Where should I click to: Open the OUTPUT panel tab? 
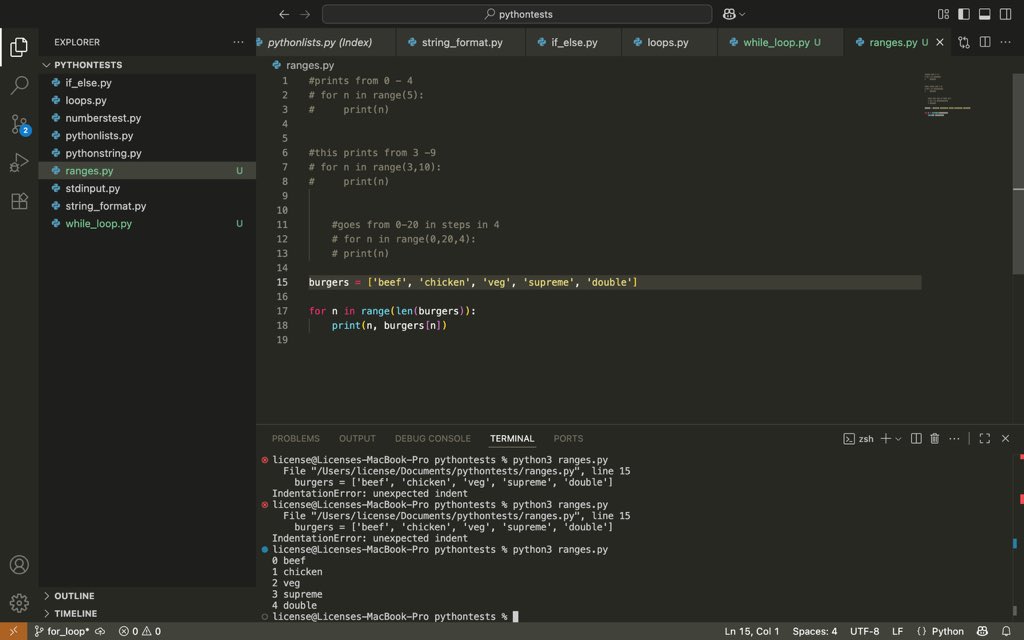tap(357, 438)
